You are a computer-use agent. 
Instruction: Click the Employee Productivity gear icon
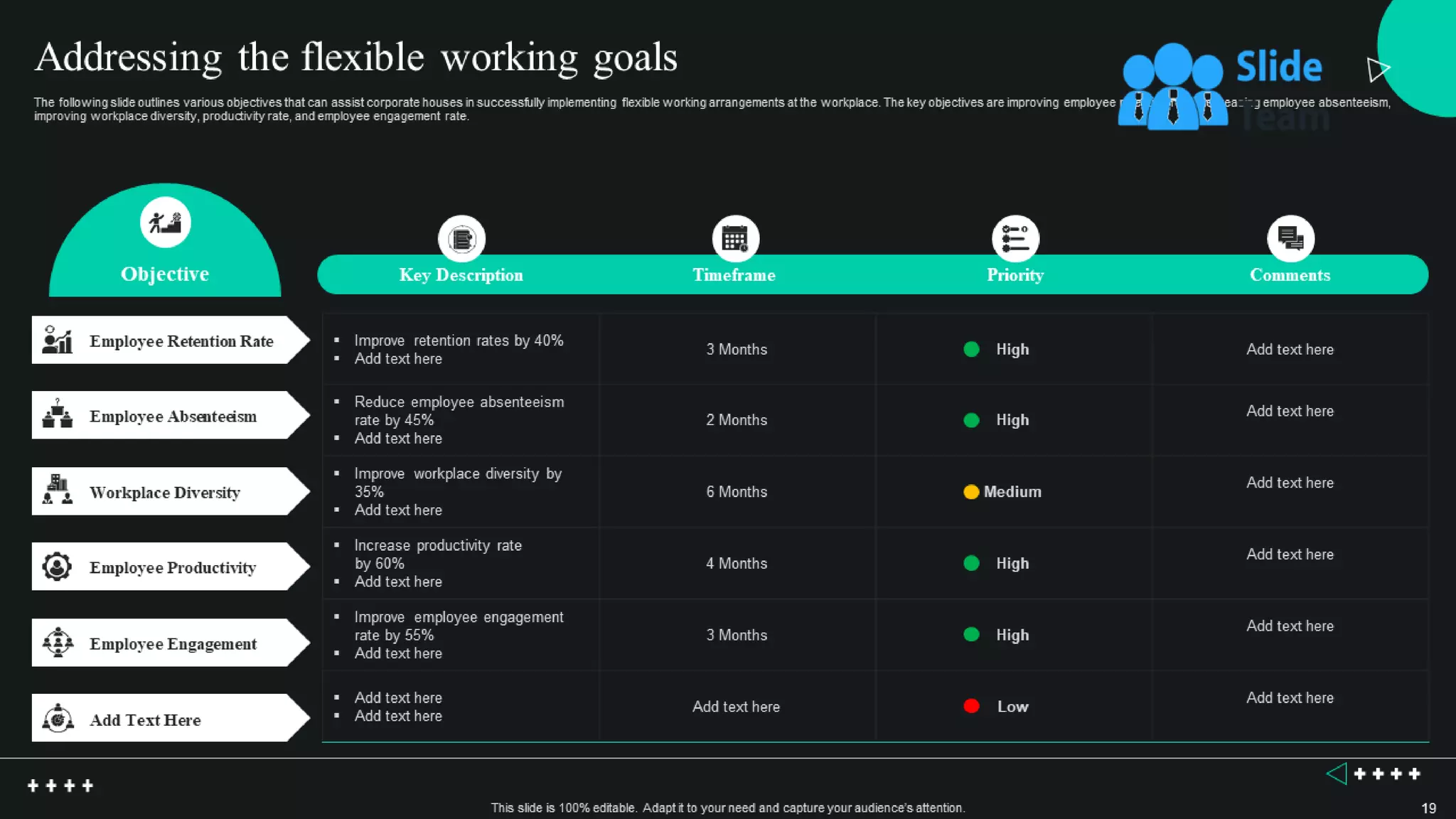[58, 567]
